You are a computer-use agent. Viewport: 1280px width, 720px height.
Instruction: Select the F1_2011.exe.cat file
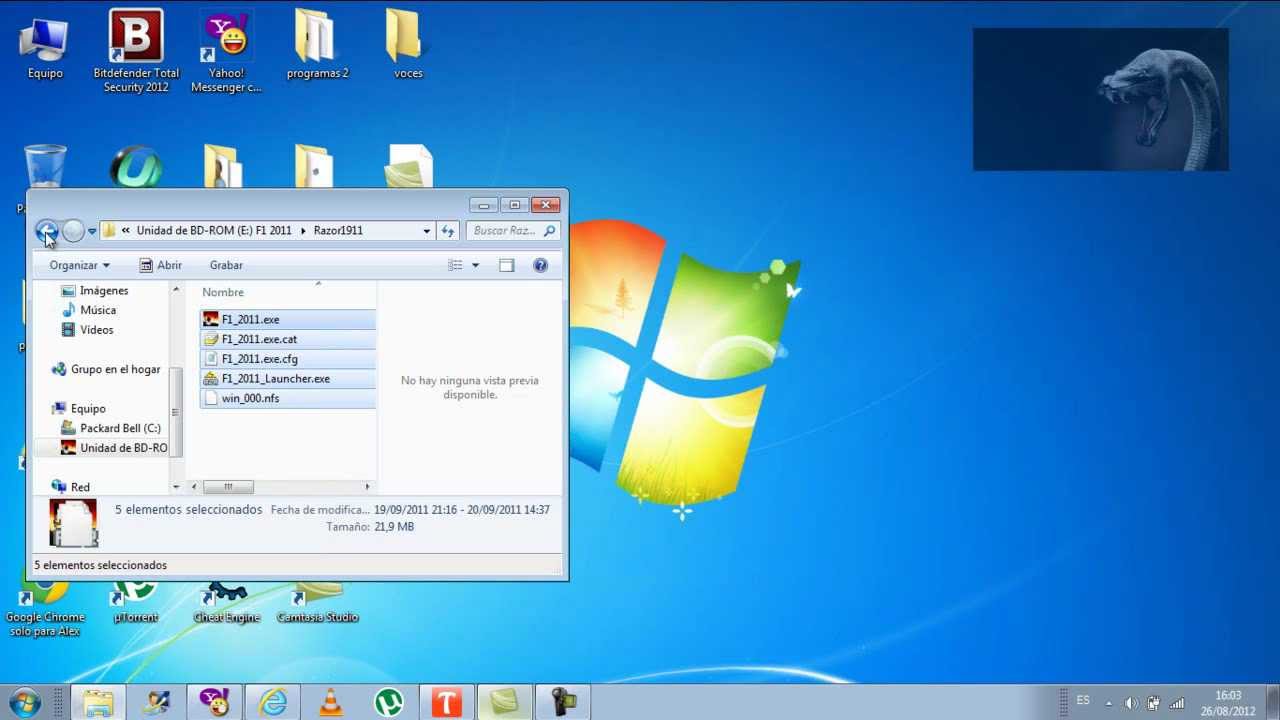288,339
